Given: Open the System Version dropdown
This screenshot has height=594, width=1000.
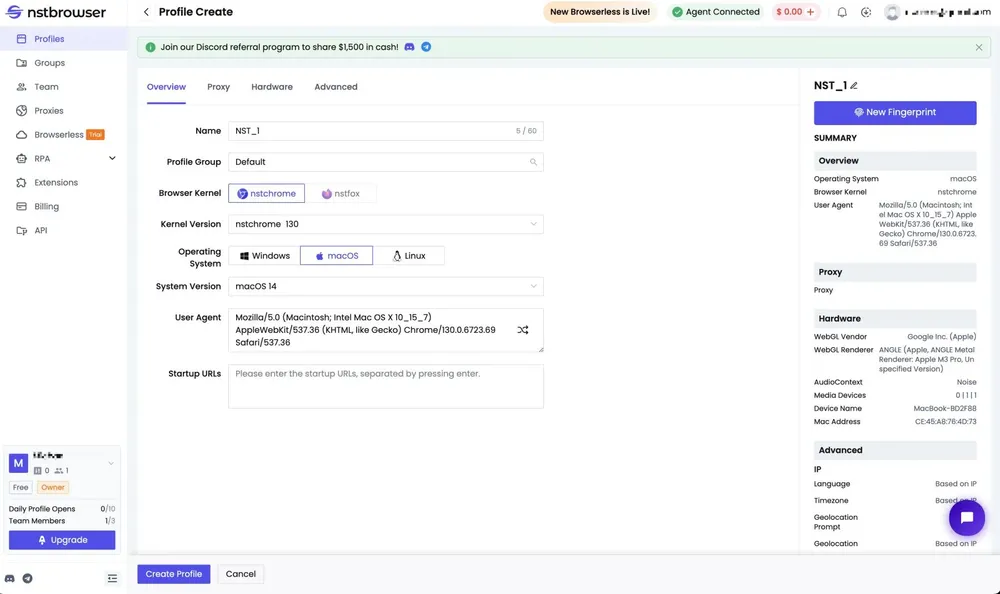Looking at the screenshot, I should pyautogui.click(x=386, y=287).
